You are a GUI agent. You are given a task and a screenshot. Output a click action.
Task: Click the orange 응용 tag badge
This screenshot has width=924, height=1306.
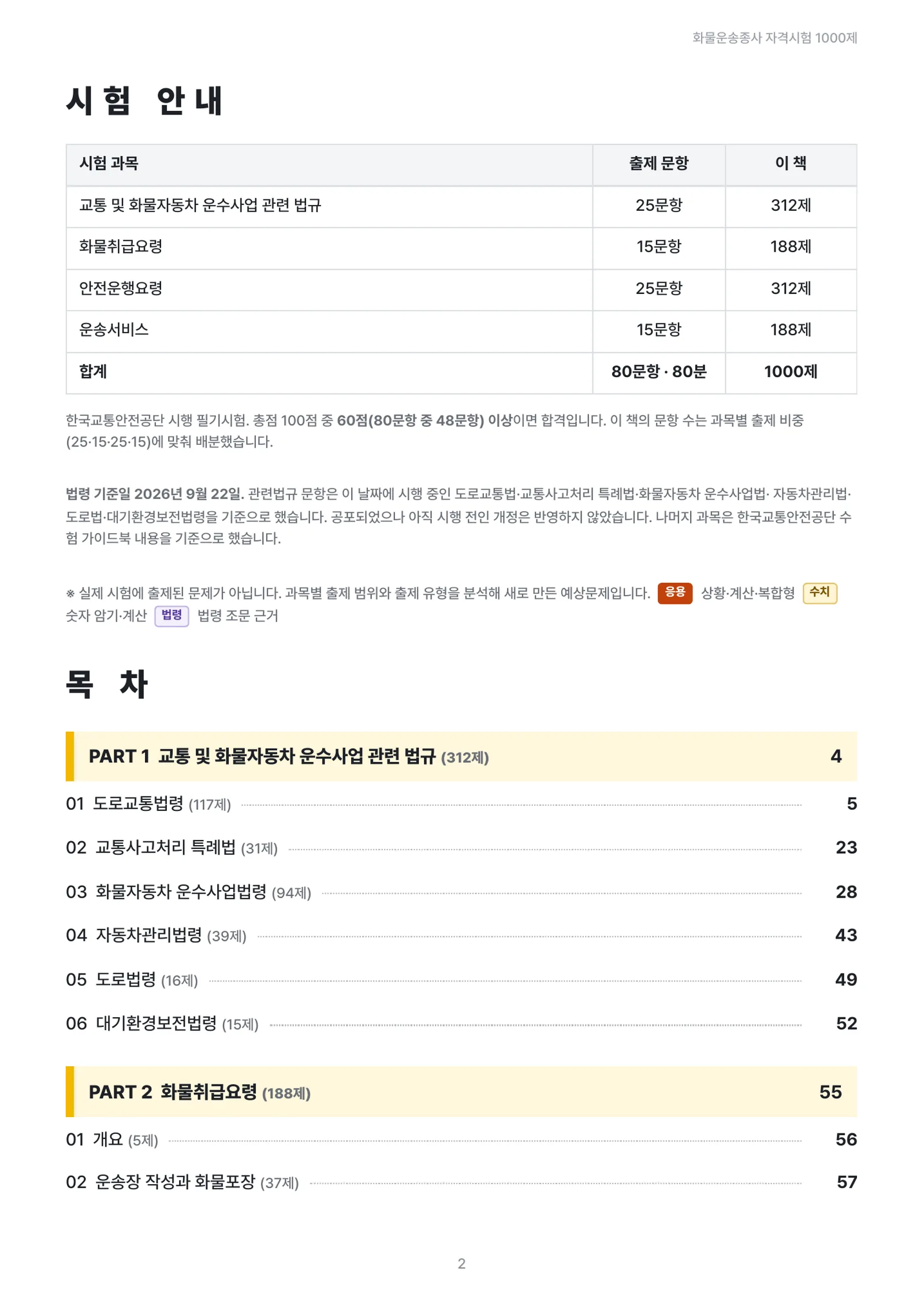675,593
